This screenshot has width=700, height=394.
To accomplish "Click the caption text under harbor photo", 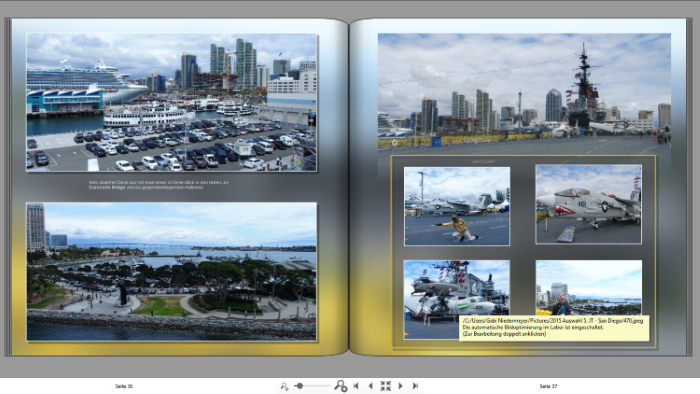I will [158, 185].
